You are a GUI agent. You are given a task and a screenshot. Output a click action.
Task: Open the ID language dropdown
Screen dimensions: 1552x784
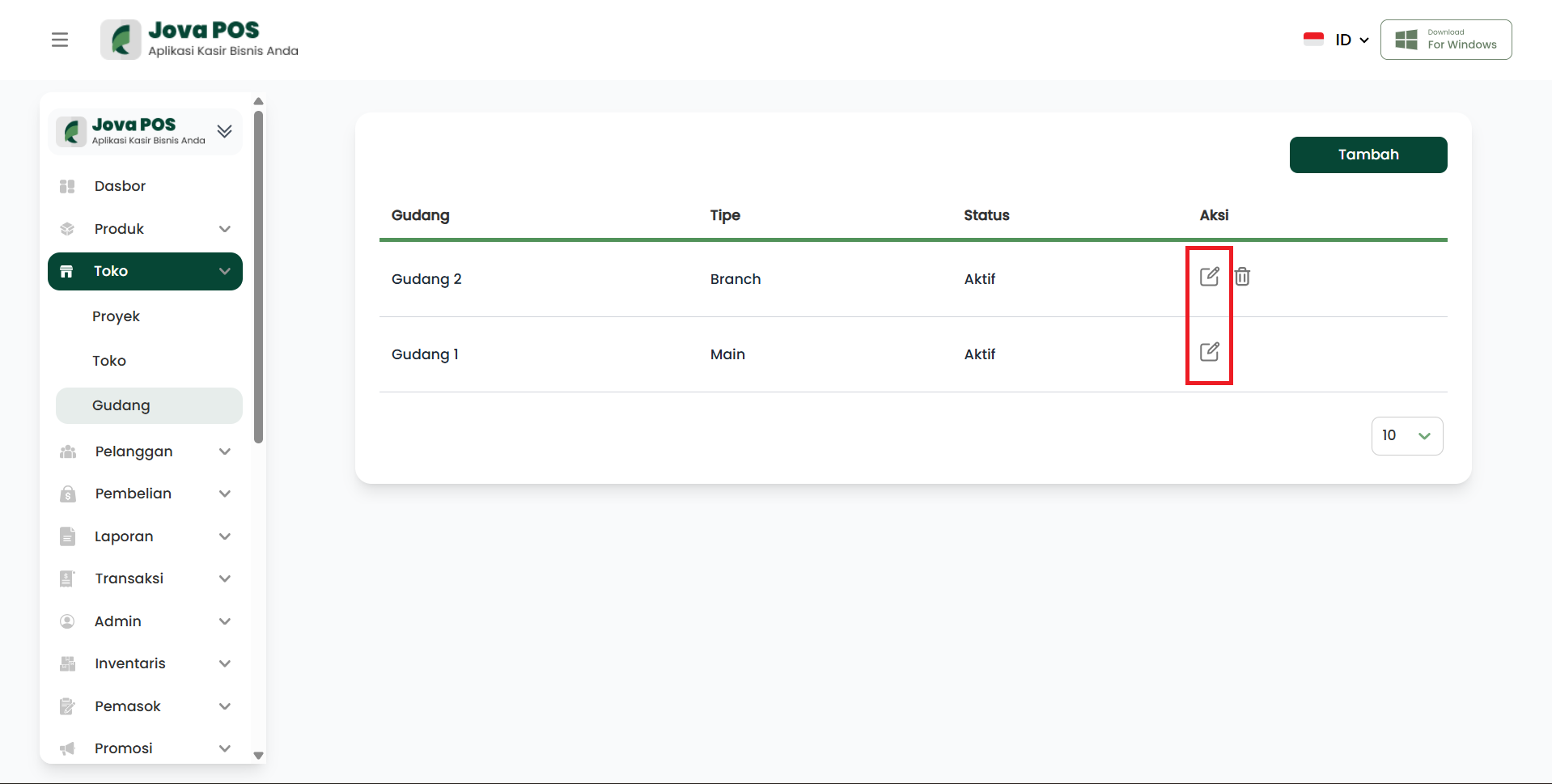(x=1351, y=40)
